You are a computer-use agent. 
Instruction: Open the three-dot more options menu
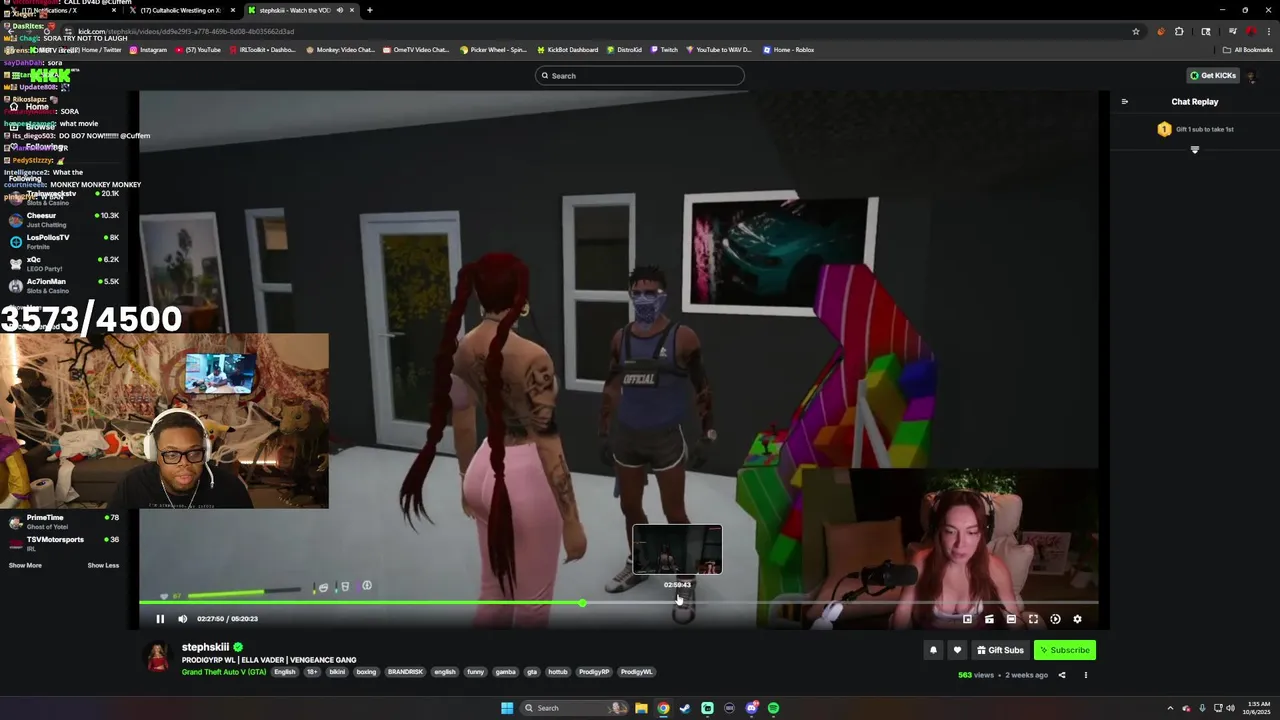(x=1085, y=675)
